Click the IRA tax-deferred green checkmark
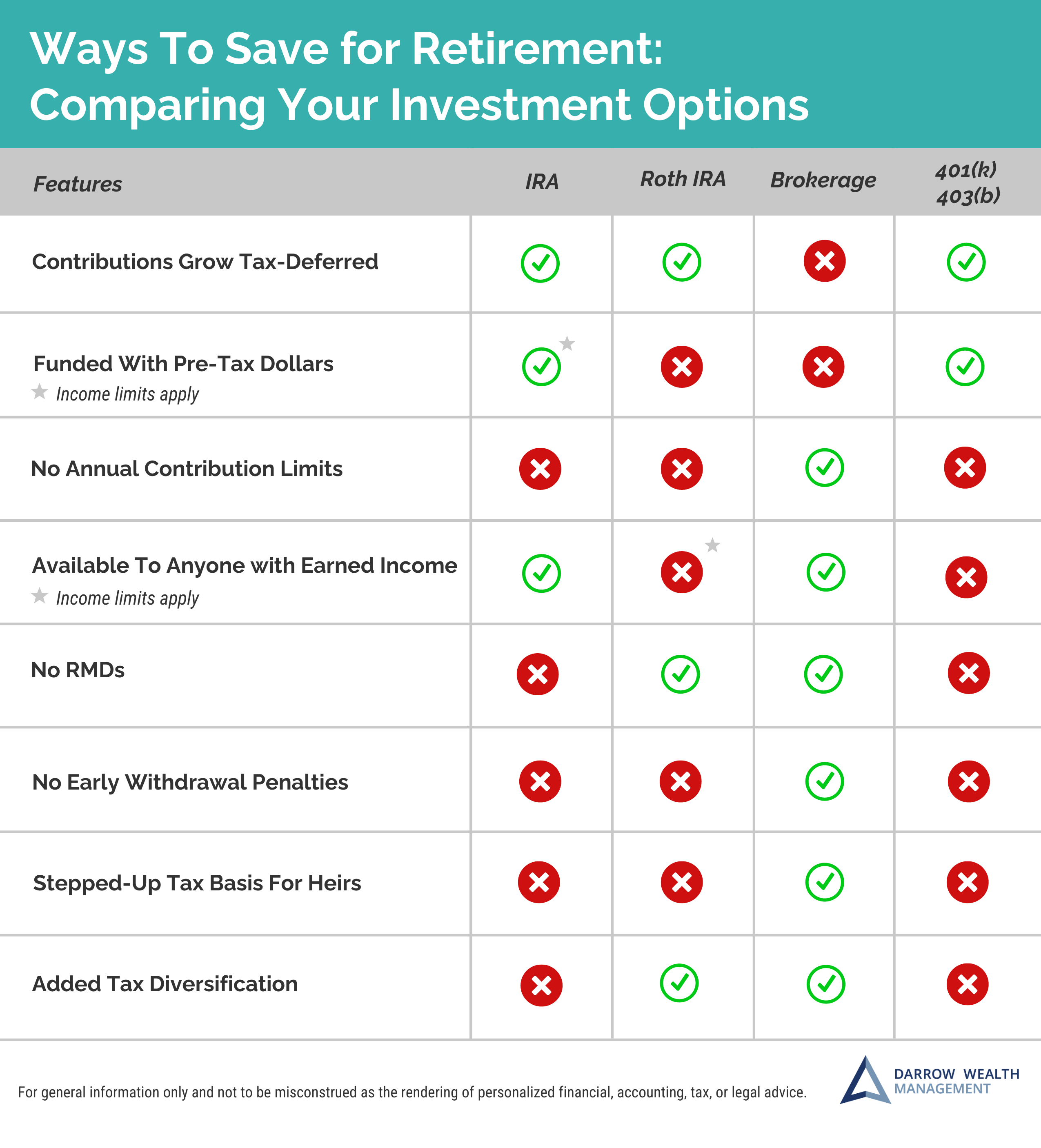The width and height of the screenshot is (1041, 1148). [x=540, y=263]
